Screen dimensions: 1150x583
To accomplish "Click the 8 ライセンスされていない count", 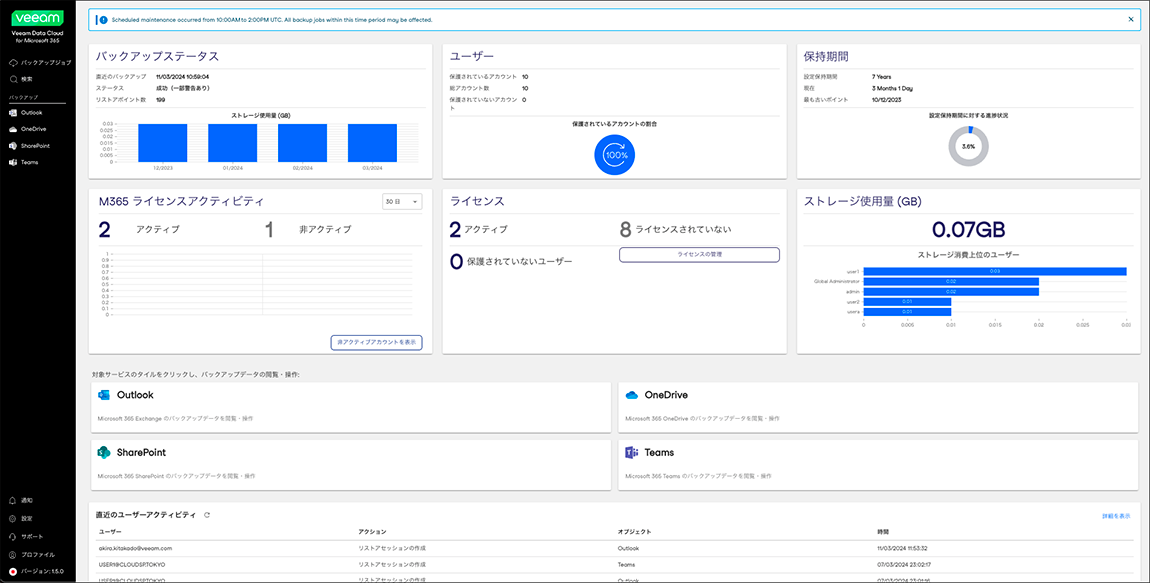I will [675, 230].
